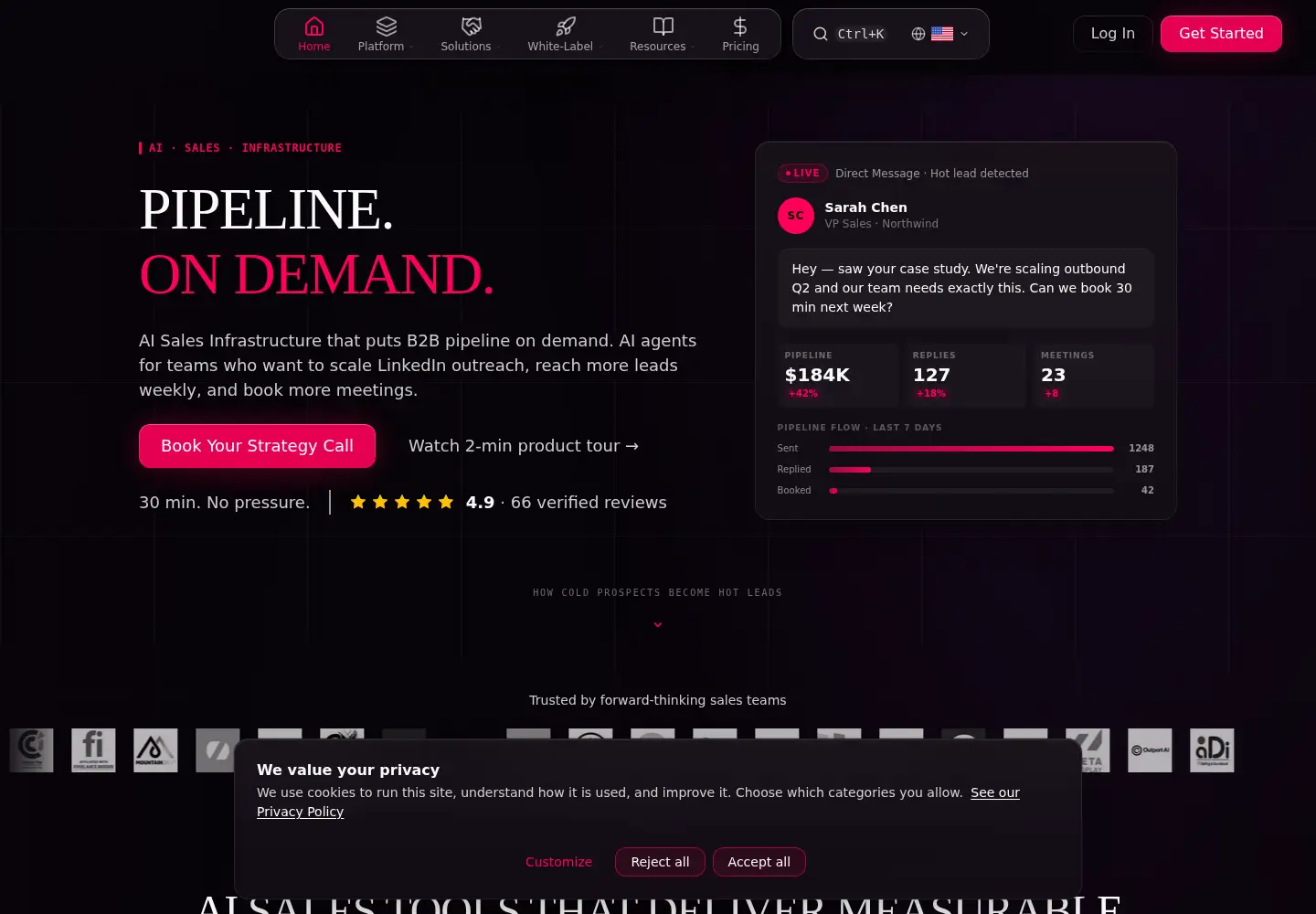
Task: Click the first partner logo with C
Action: click(x=31, y=750)
